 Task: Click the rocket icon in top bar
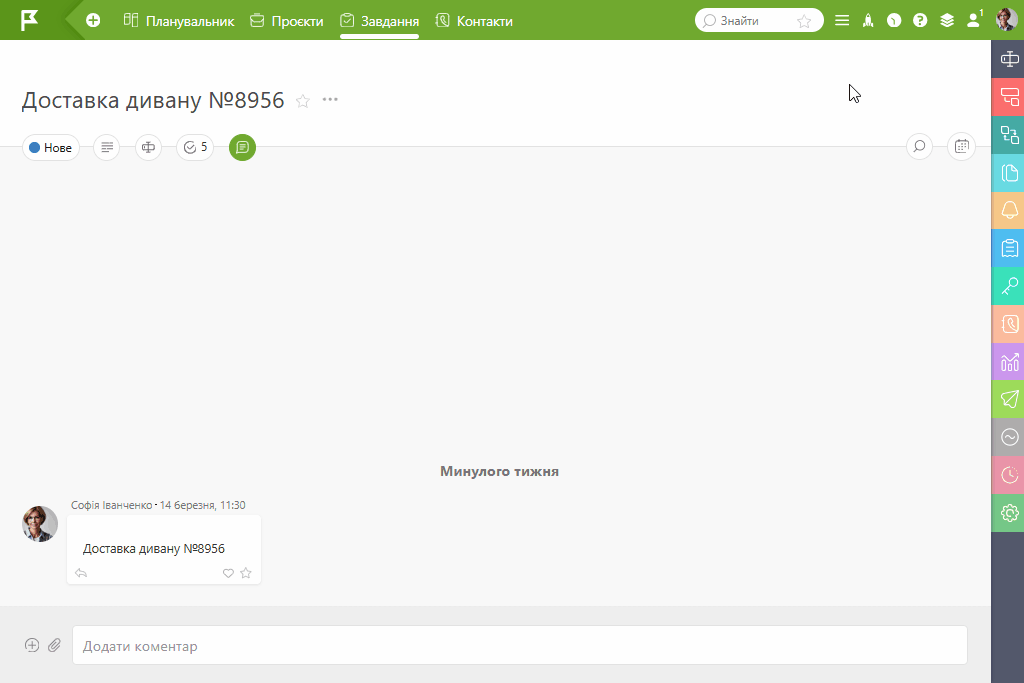(x=868, y=20)
